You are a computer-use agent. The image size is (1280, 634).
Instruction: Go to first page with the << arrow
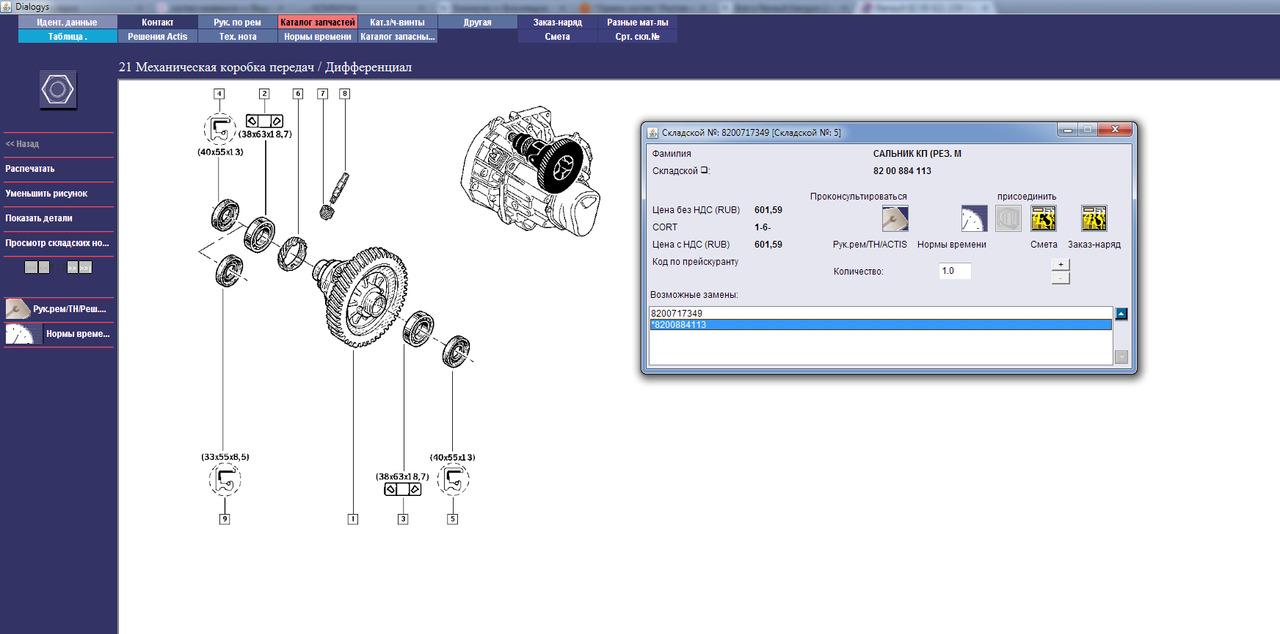click(31, 267)
